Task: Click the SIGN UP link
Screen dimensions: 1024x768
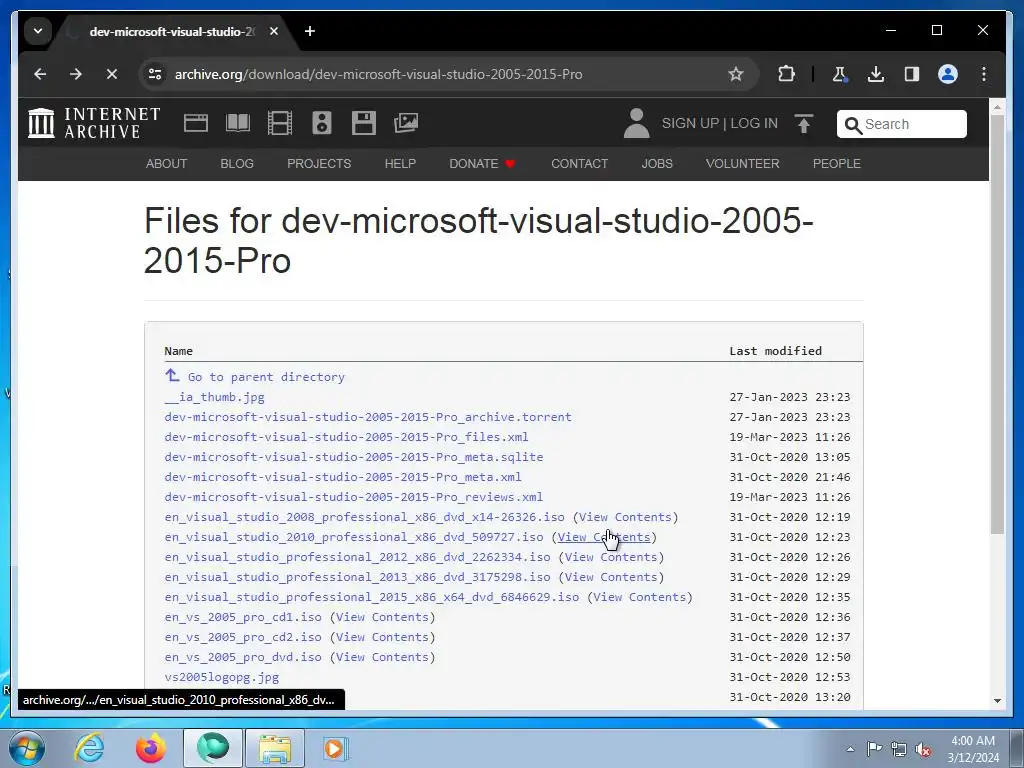Action: coord(690,123)
